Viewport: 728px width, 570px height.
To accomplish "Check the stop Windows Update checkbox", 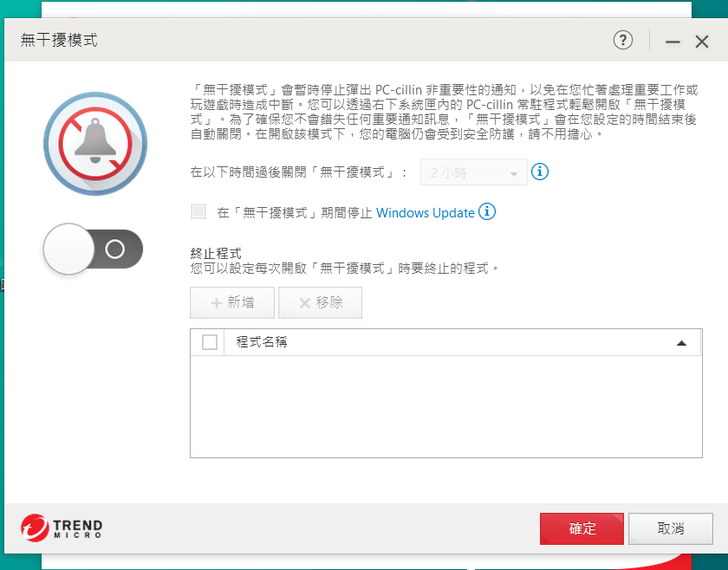I will coord(198,212).
